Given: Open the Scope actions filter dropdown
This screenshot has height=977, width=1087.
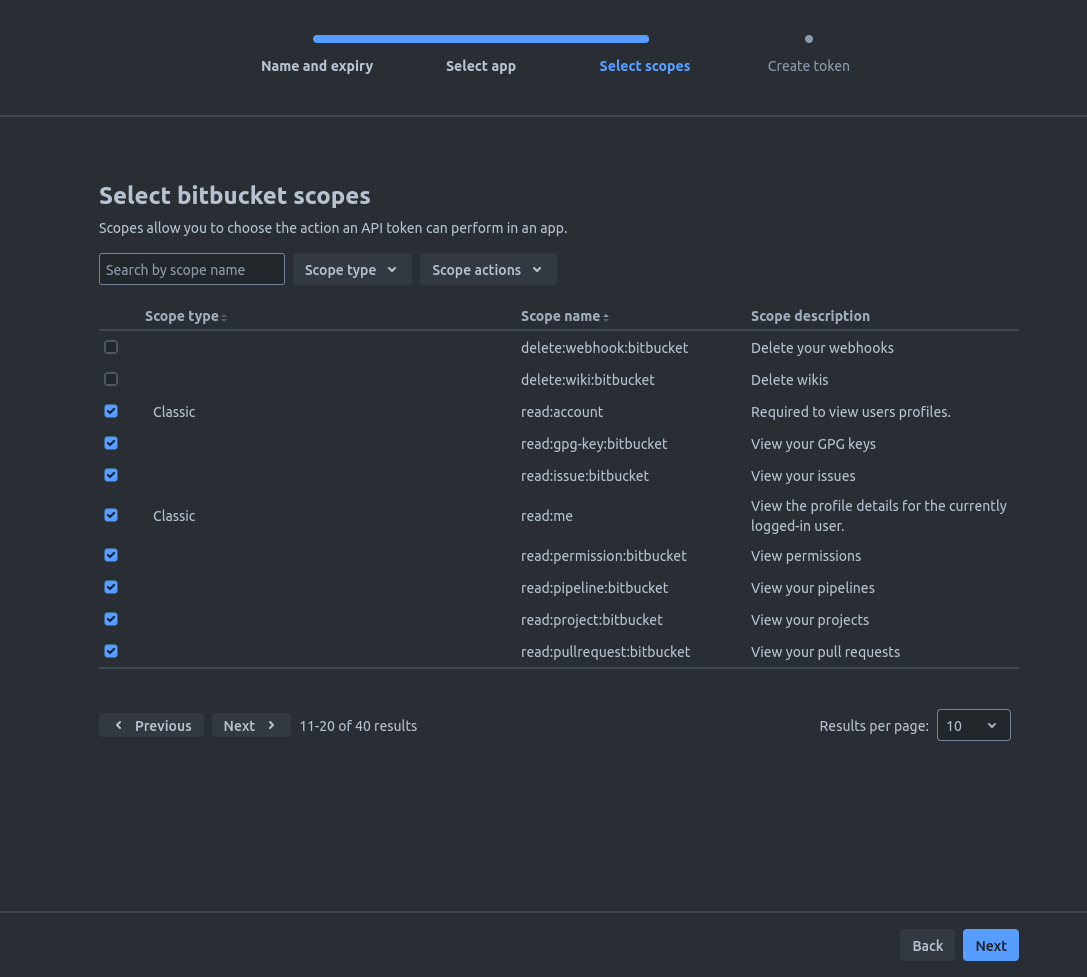Looking at the screenshot, I should [x=488, y=269].
